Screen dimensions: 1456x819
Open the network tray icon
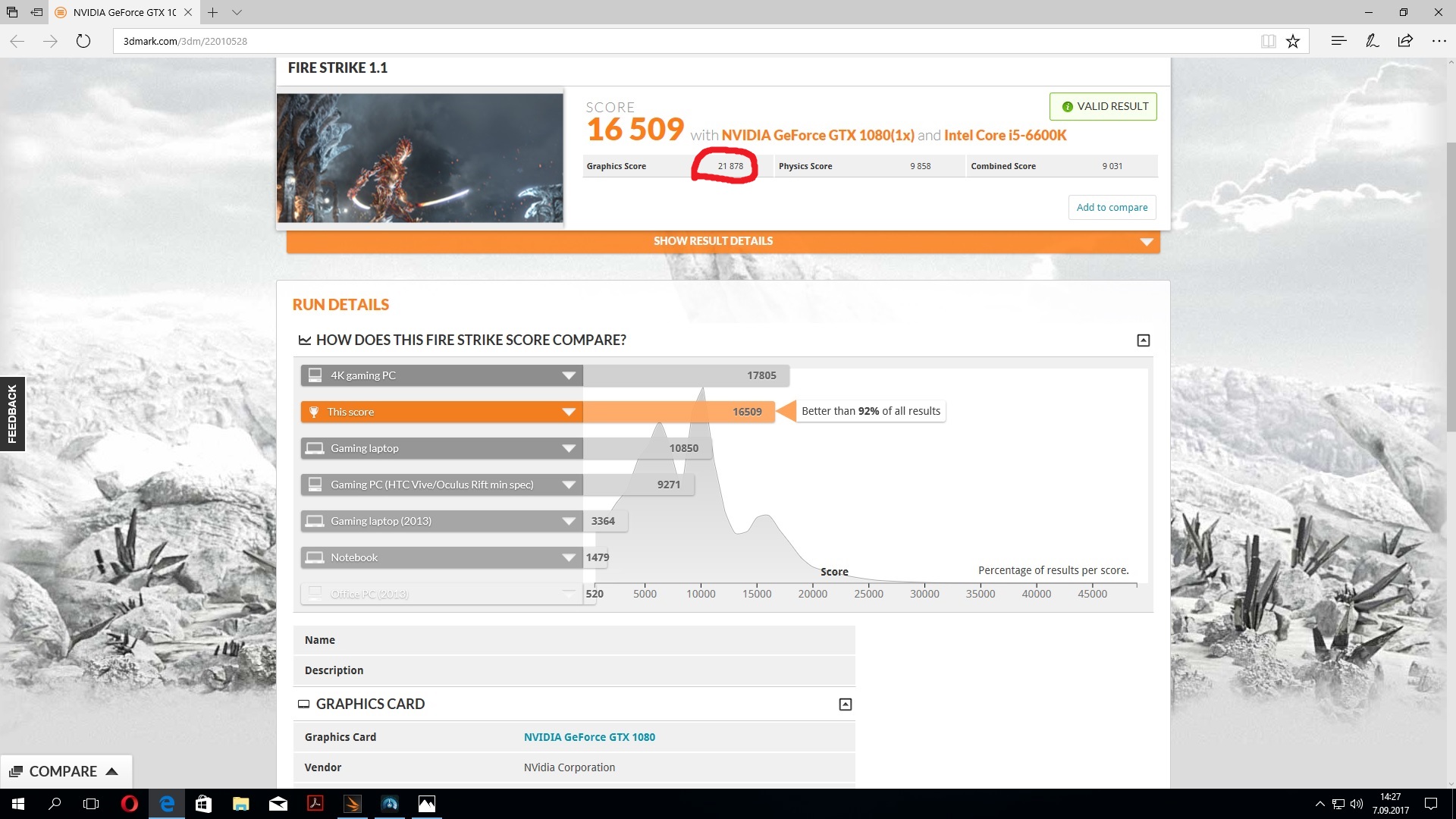[1338, 804]
